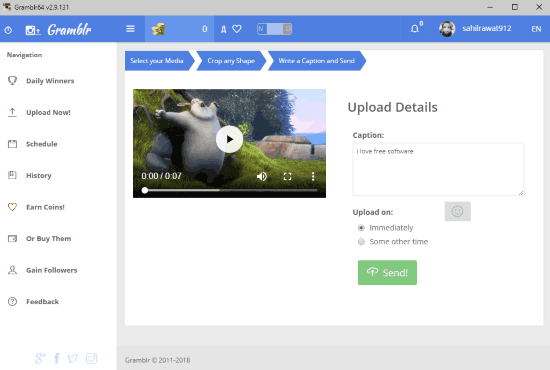The height and width of the screenshot is (370, 550).
Task: Click the Schedule calendar icon
Action: point(12,144)
